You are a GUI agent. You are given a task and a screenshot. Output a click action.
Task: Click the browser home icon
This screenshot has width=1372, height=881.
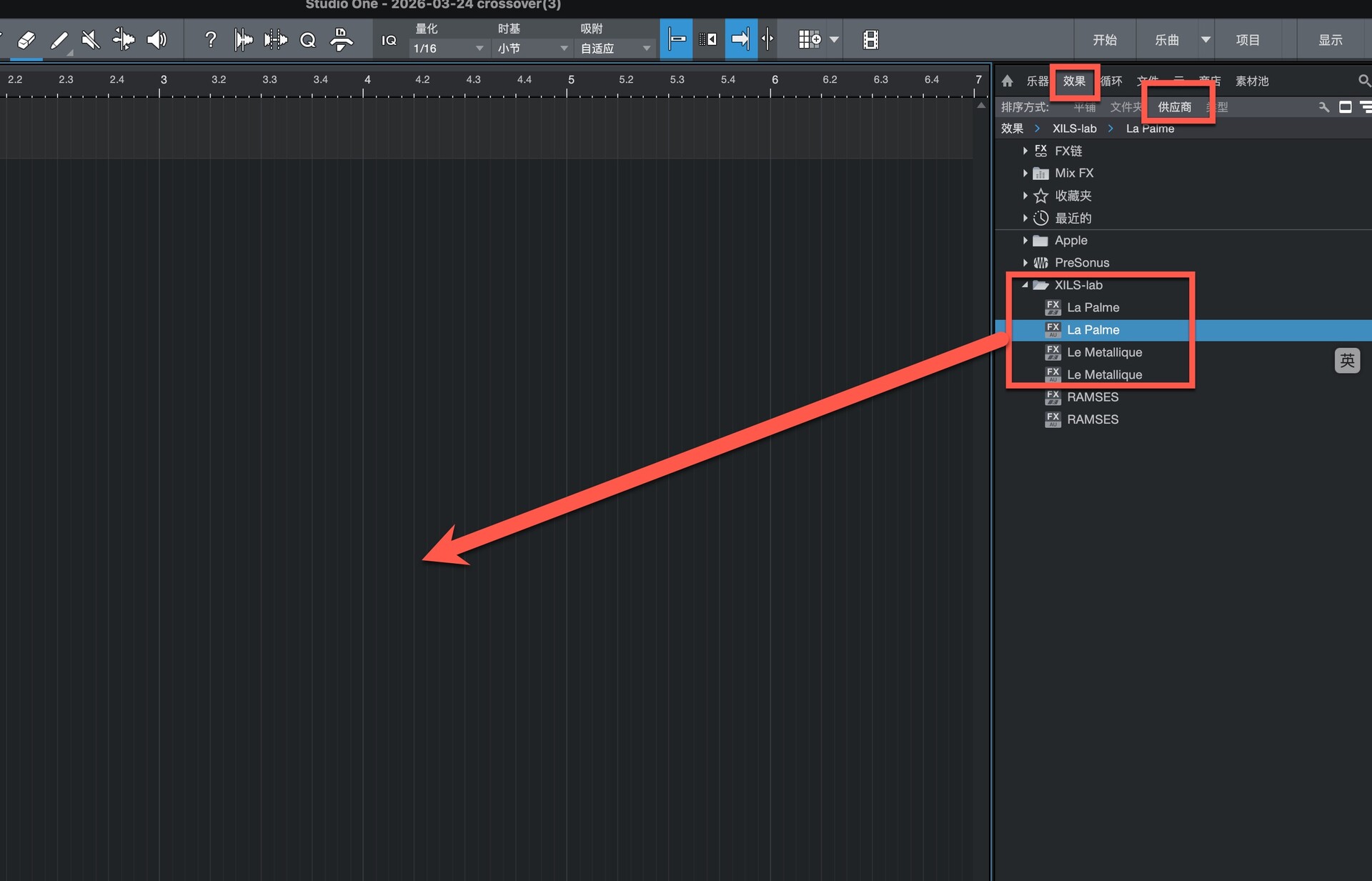[x=1008, y=81]
